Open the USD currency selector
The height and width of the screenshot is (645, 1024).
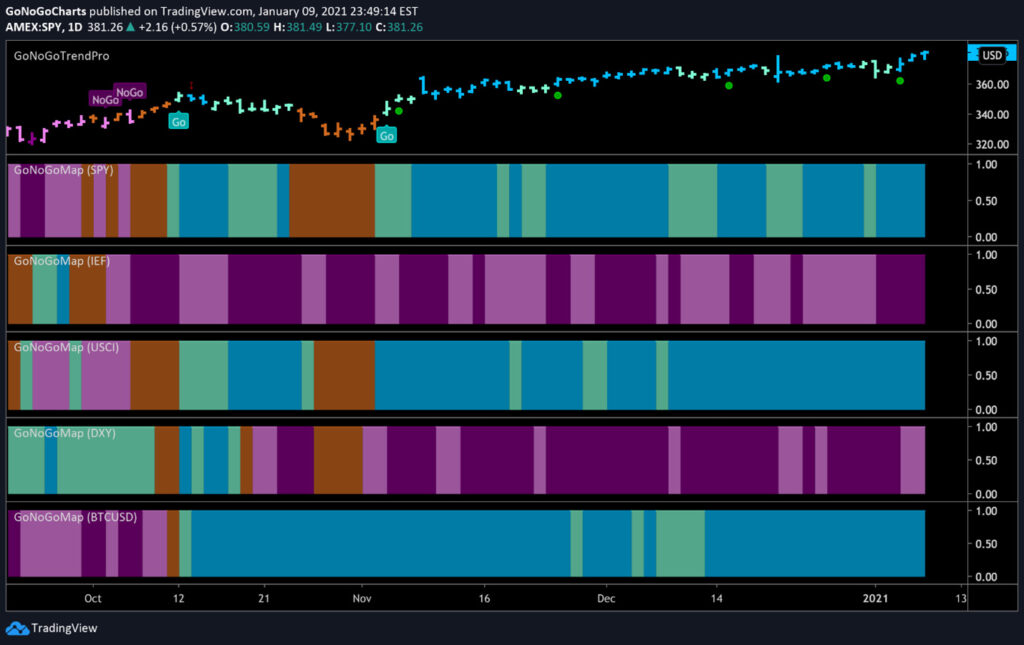coord(992,55)
